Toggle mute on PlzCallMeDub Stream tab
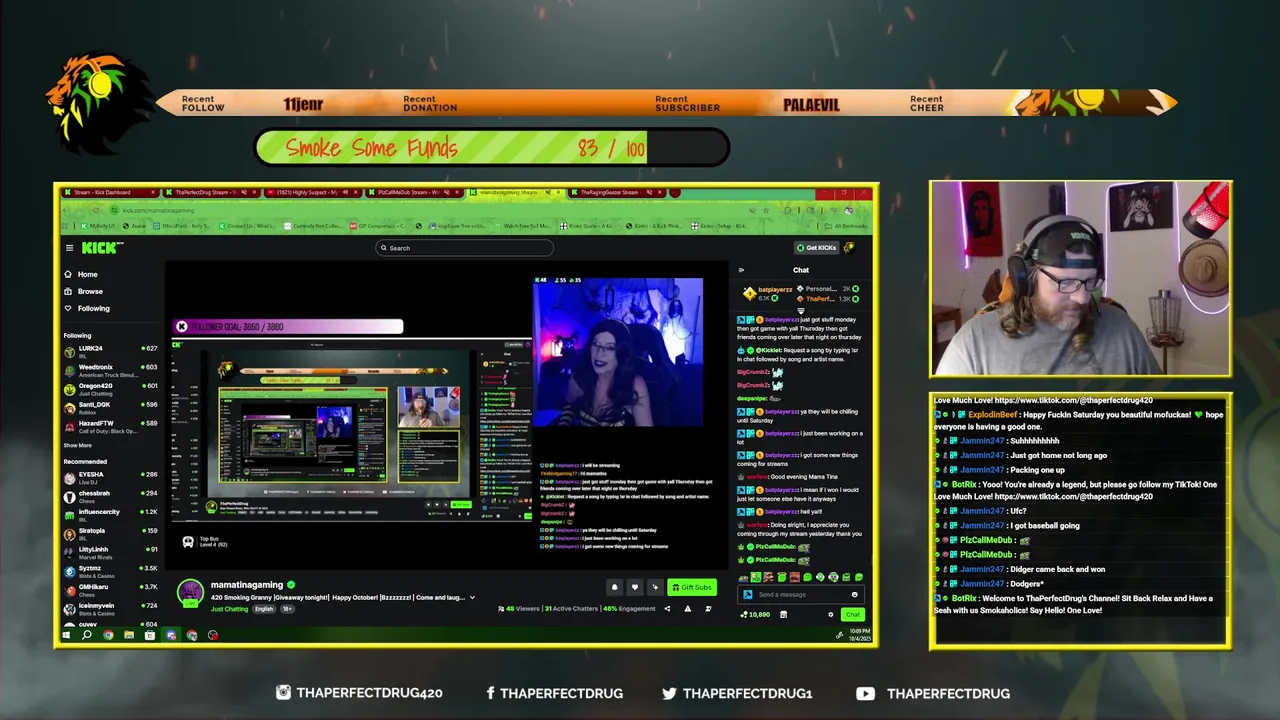1280x720 pixels. pyautogui.click(x=448, y=192)
